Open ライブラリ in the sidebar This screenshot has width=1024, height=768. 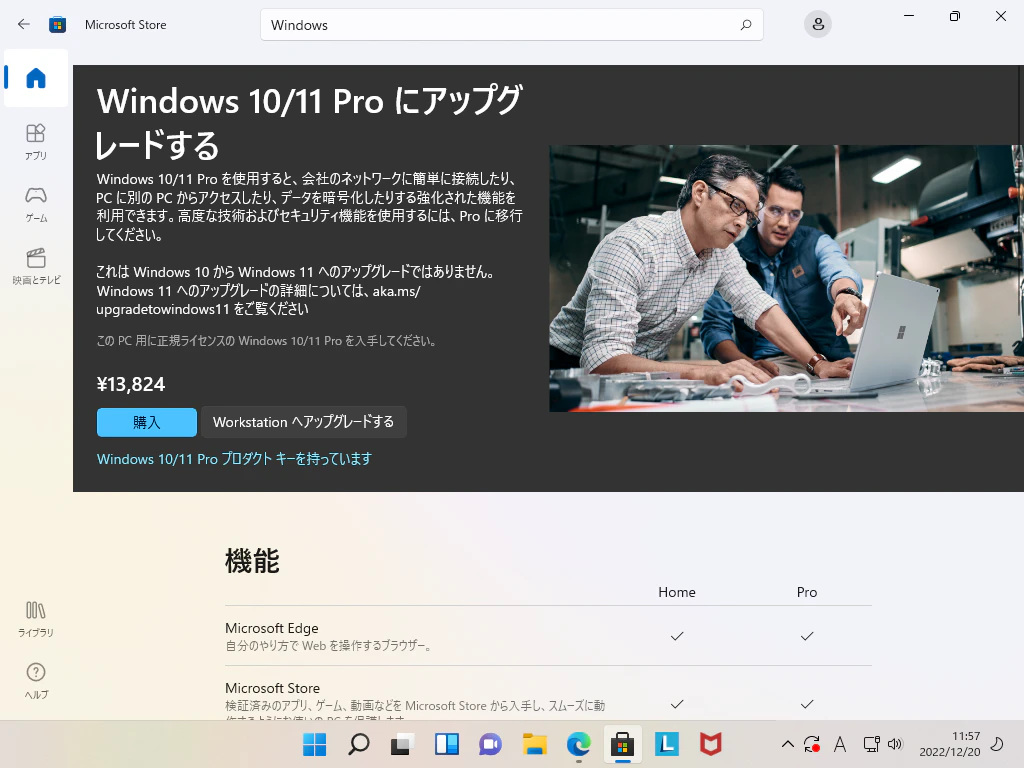pos(36,619)
